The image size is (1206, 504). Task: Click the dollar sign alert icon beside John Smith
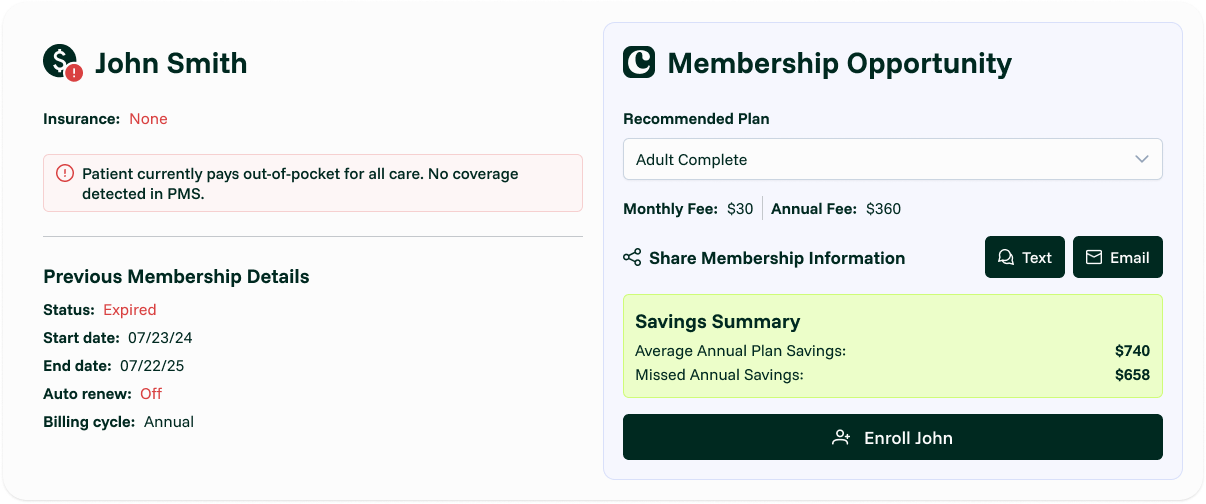click(62, 63)
